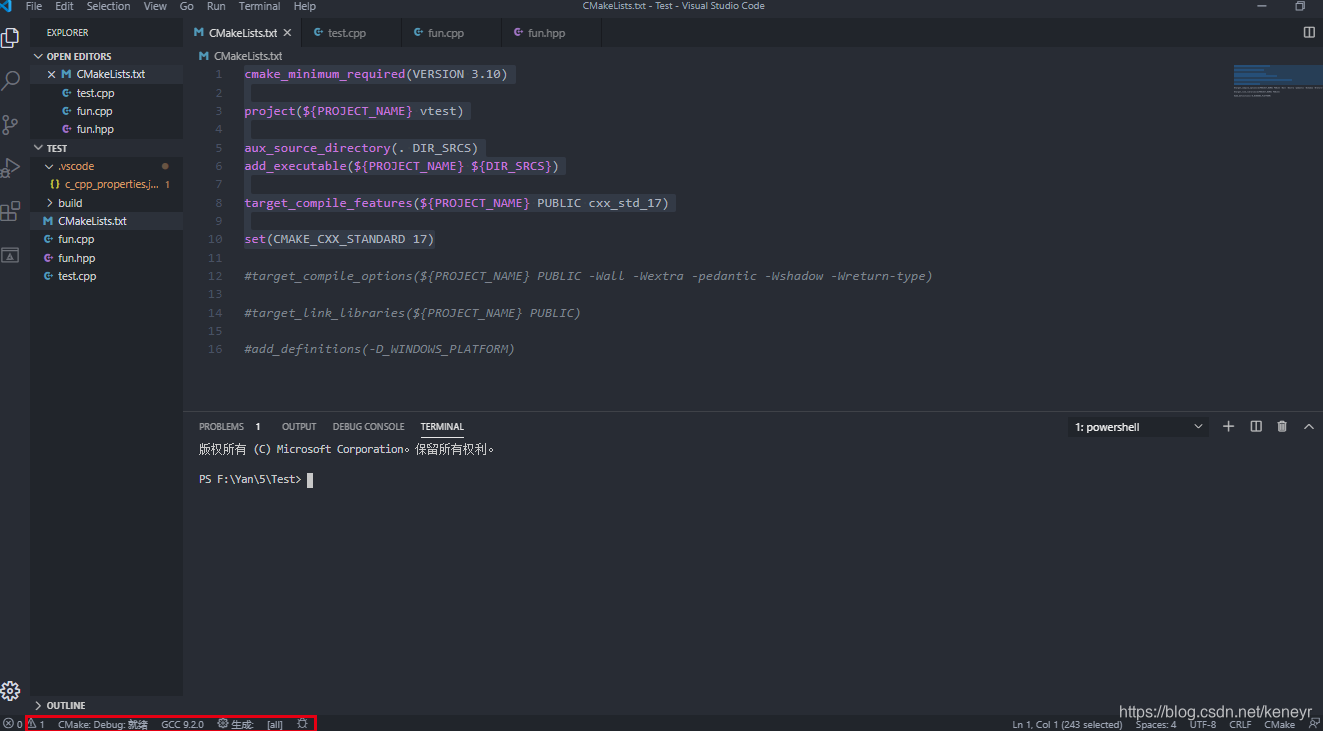Launch debug target via the bug icon
This screenshot has height=731, width=1323.
pos(303,724)
